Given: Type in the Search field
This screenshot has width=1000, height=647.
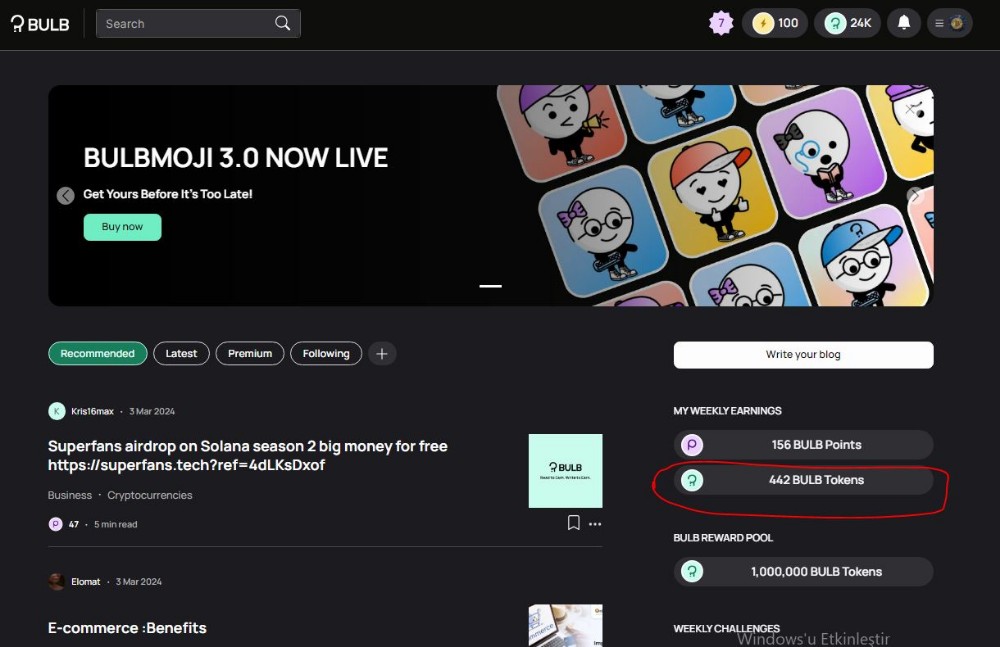Looking at the screenshot, I should (x=185, y=24).
